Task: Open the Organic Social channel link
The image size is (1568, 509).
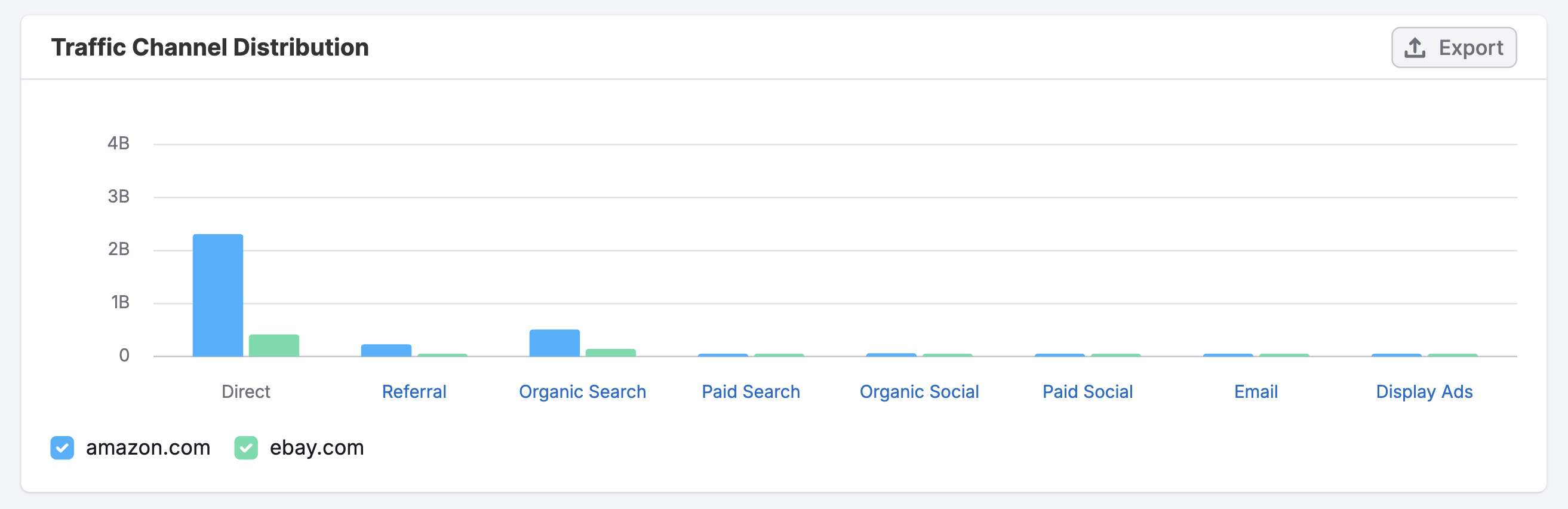Action: click(919, 391)
